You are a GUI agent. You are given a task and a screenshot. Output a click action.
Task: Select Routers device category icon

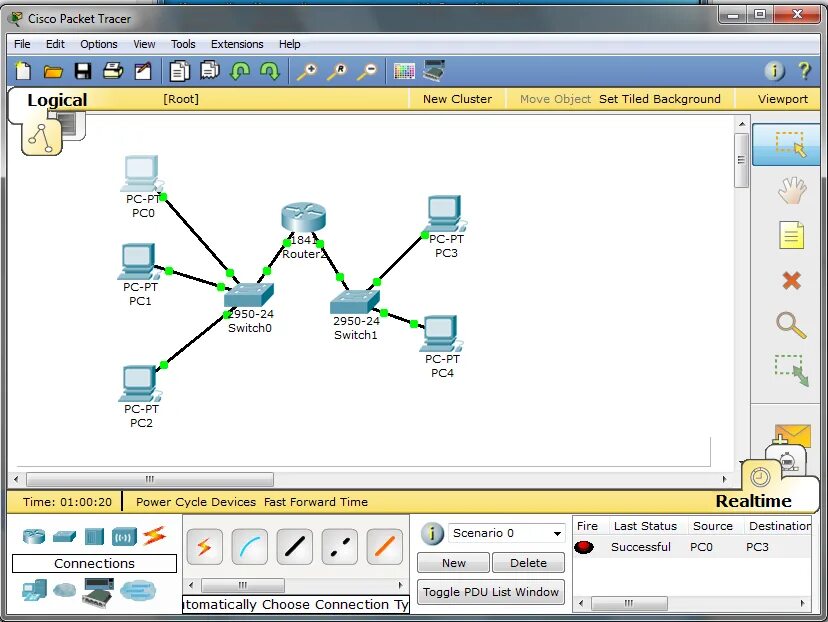point(34,536)
